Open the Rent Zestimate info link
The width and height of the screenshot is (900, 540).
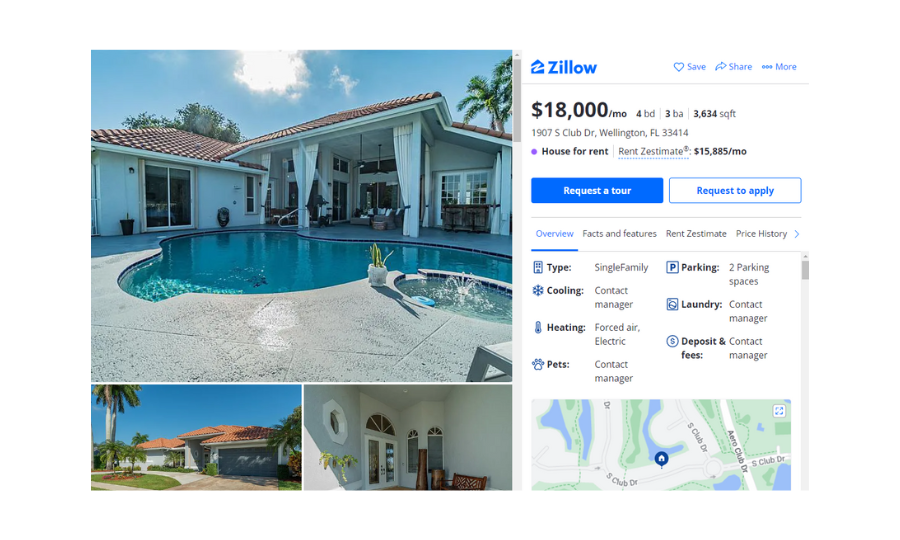[x=653, y=151]
